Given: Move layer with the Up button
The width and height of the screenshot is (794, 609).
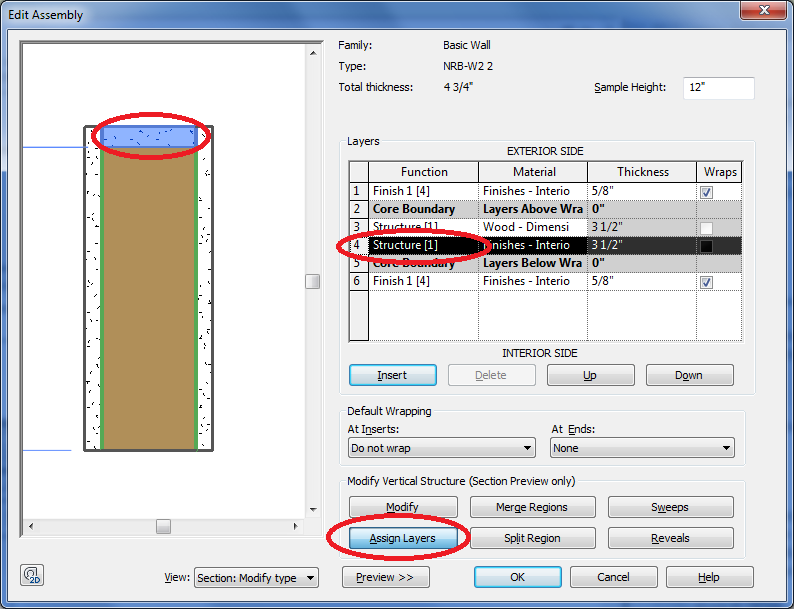Looking at the screenshot, I should click(x=590, y=375).
